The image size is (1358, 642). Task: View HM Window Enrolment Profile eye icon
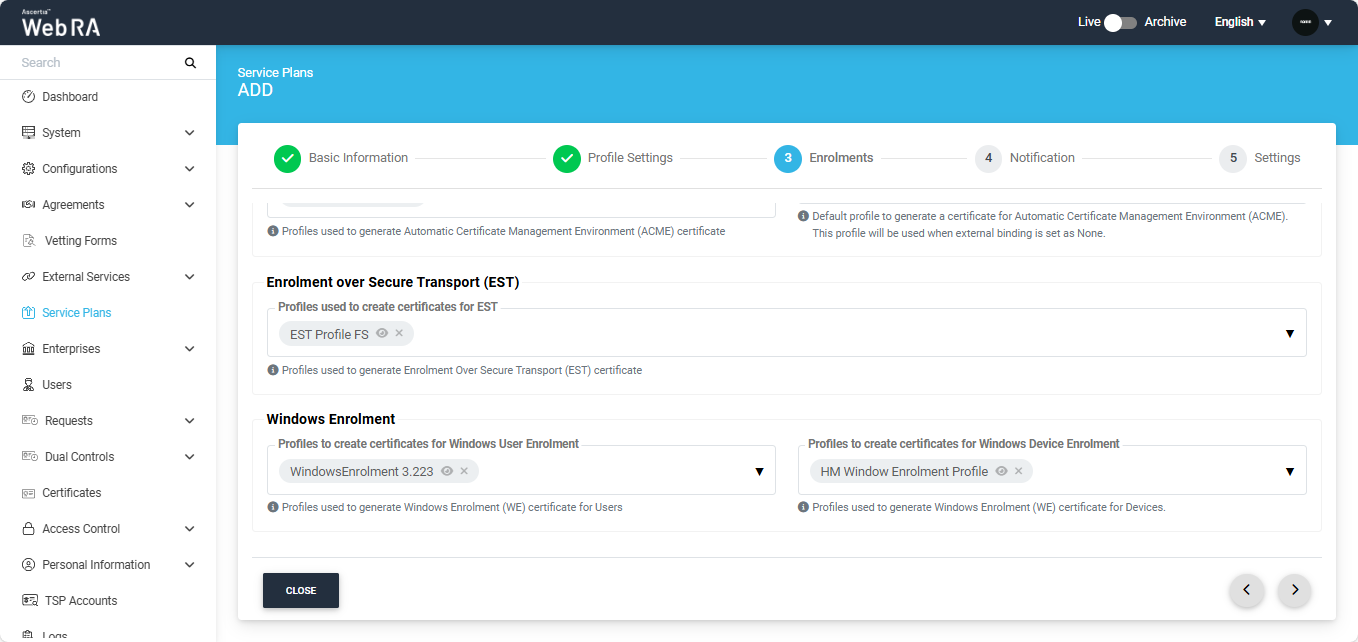pos(1001,470)
